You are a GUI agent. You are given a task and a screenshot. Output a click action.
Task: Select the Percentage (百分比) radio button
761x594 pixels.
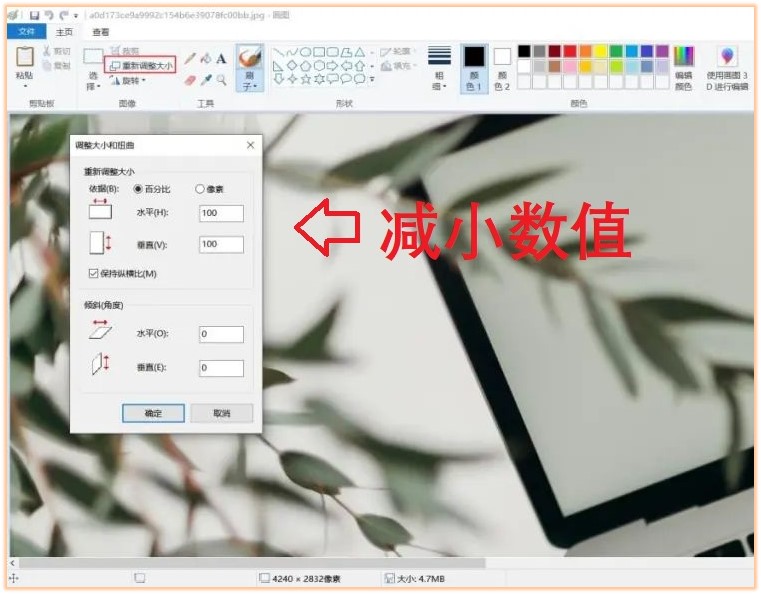tap(138, 188)
